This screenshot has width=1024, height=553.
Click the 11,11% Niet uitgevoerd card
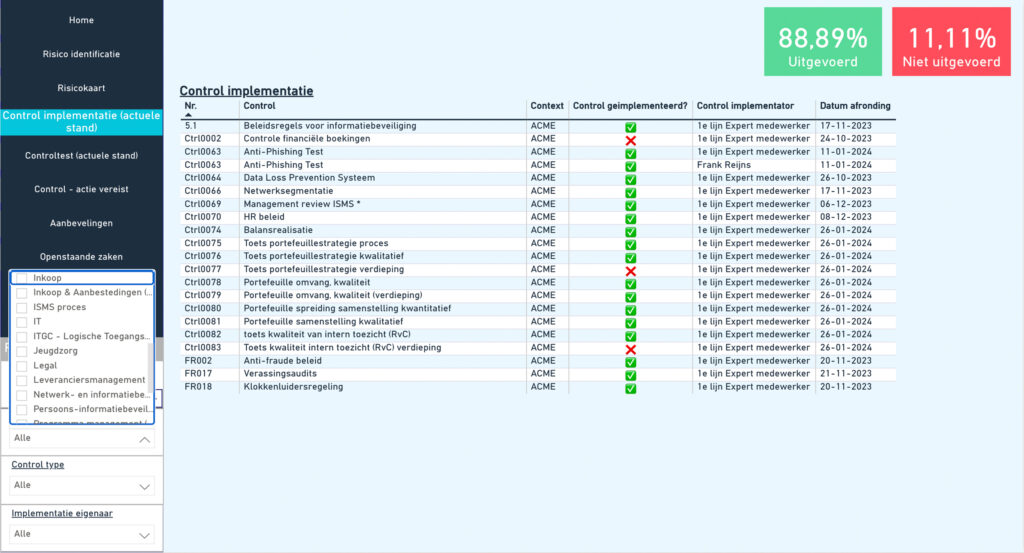pos(952,42)
